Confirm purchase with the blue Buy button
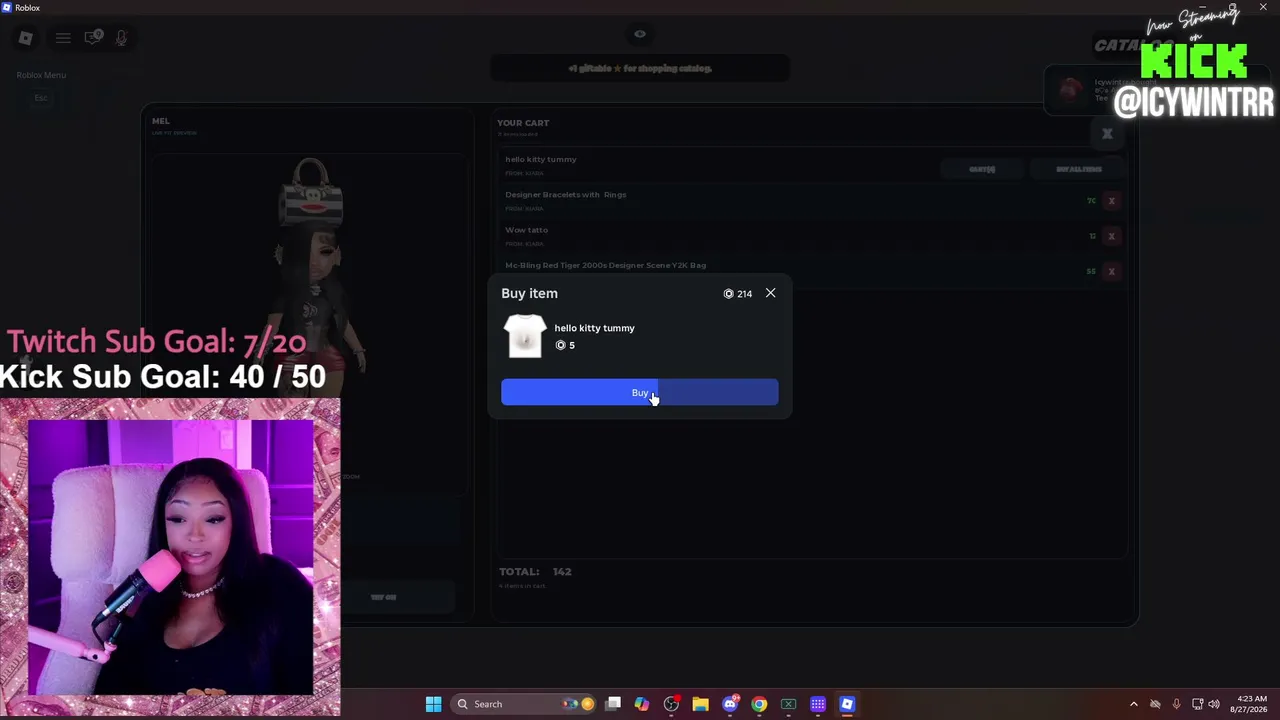 pos(640,392)
